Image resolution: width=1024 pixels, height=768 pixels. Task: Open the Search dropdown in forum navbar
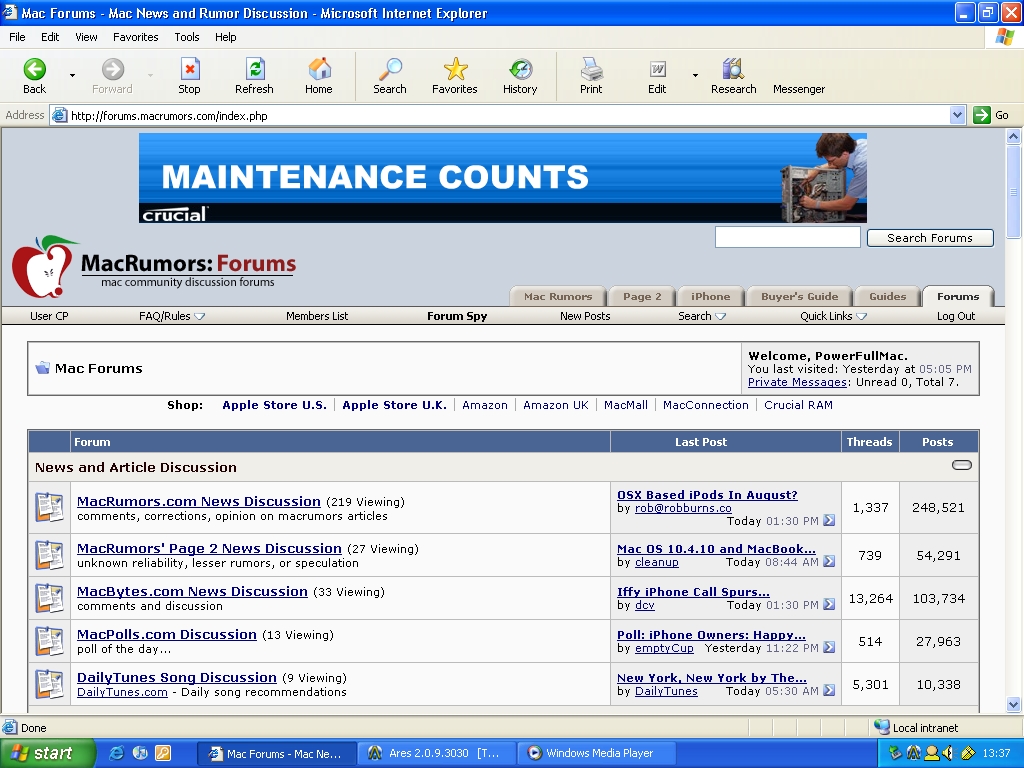(702, 316)
